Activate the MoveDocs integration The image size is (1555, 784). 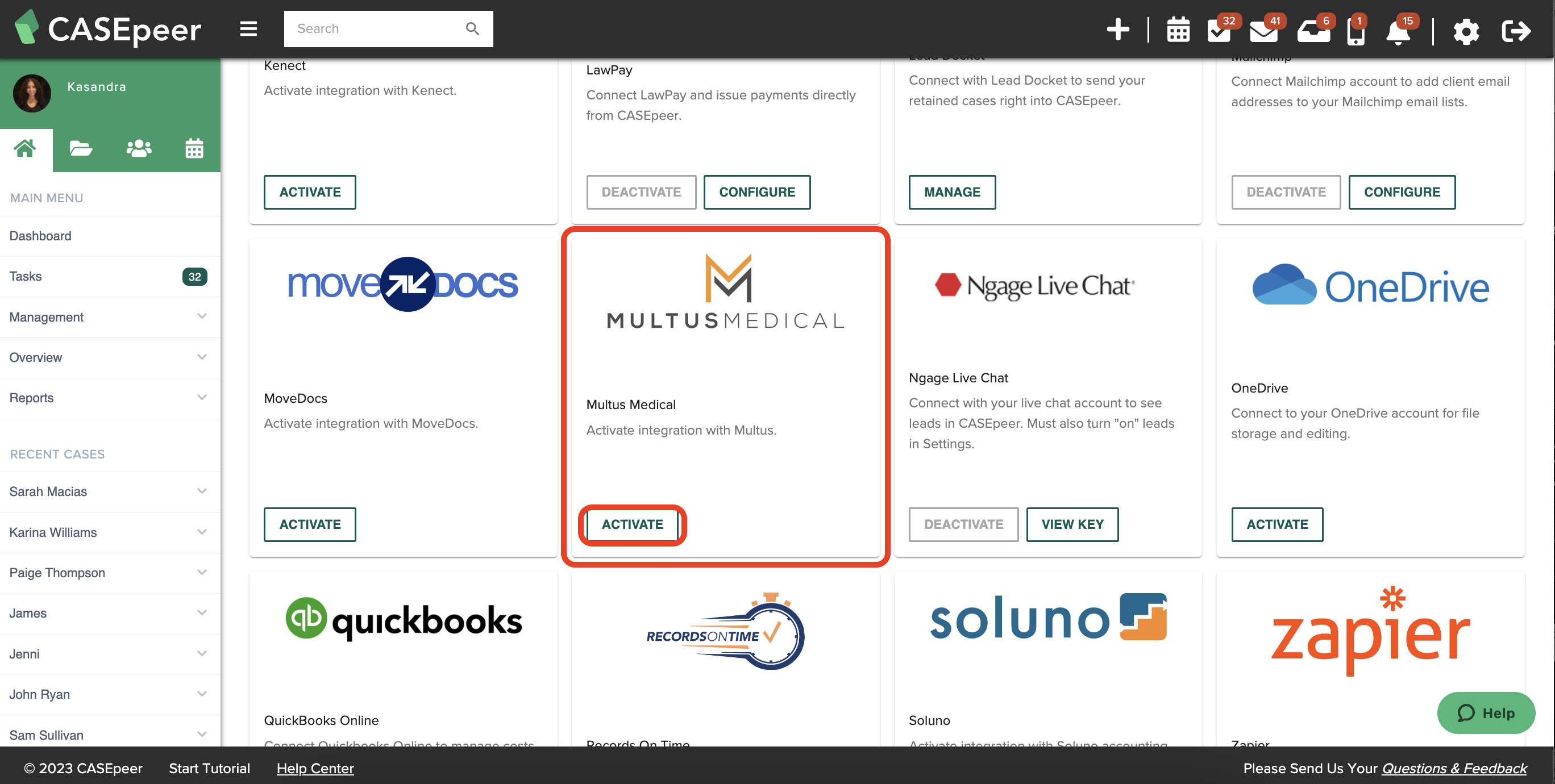[310, 525]
